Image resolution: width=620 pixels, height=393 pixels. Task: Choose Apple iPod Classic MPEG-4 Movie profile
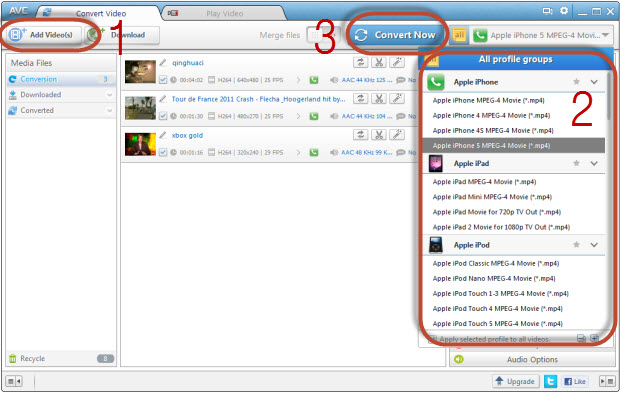click(x=514, y=263)
